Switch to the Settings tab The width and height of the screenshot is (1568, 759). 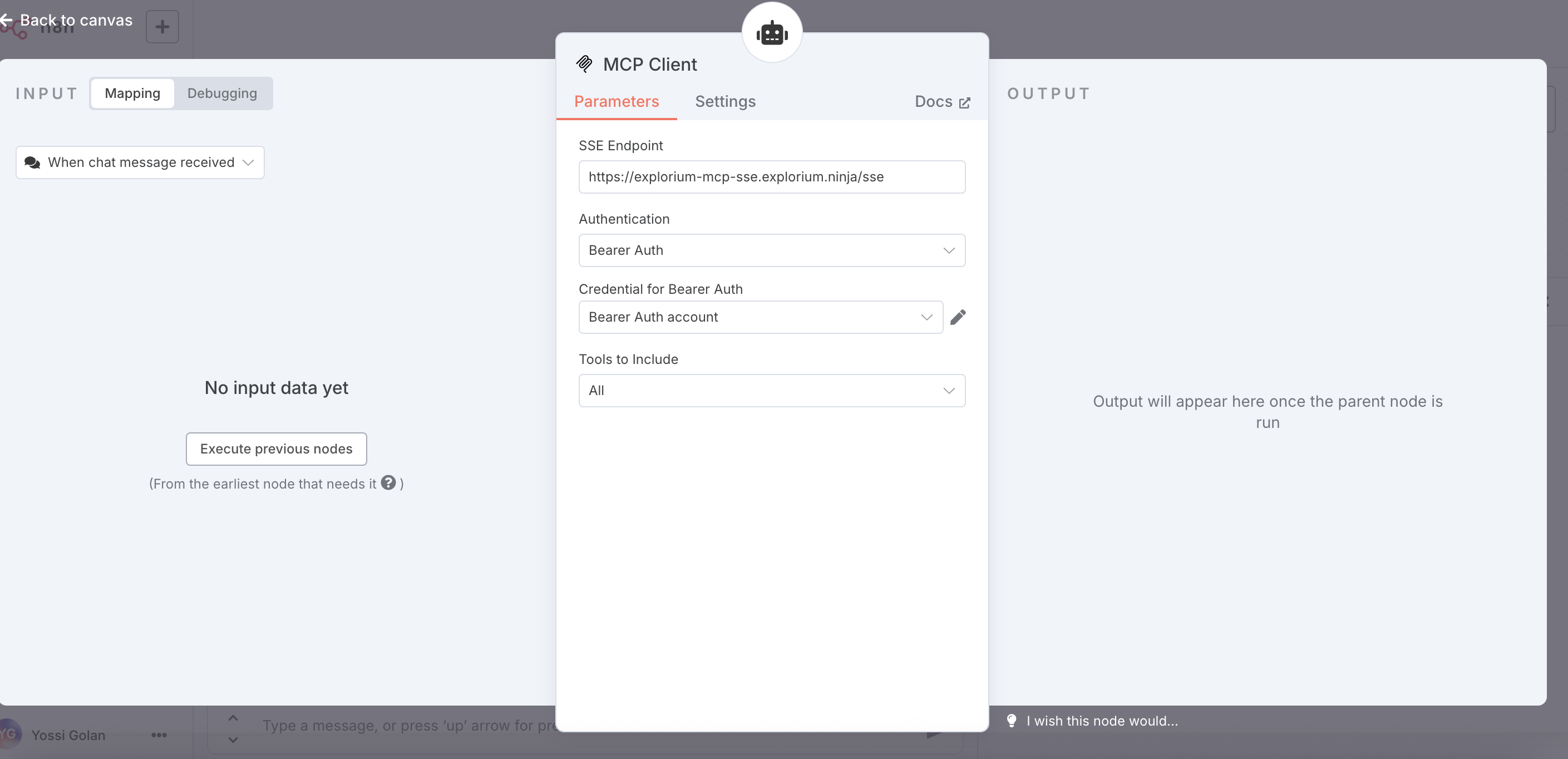click(x=725, y=102)
